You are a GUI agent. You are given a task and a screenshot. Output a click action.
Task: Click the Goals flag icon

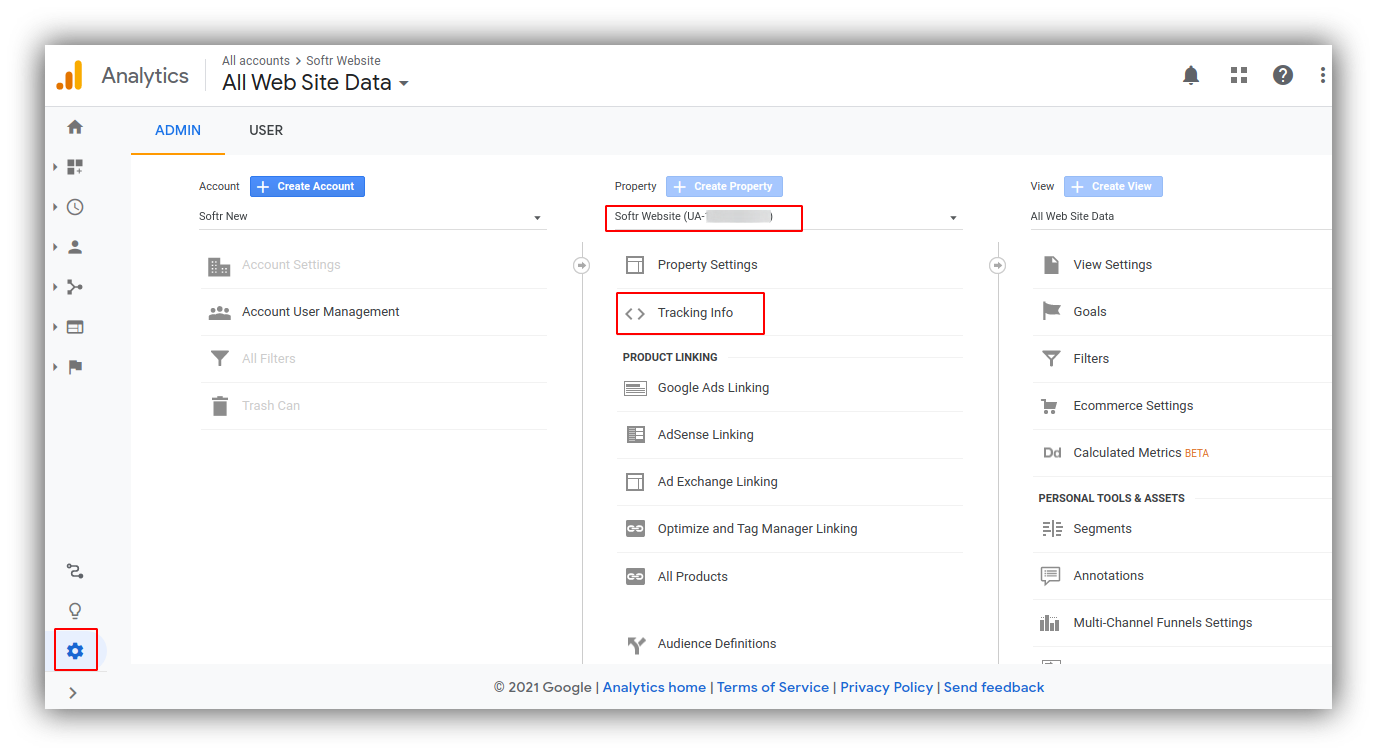point(1051,311)
